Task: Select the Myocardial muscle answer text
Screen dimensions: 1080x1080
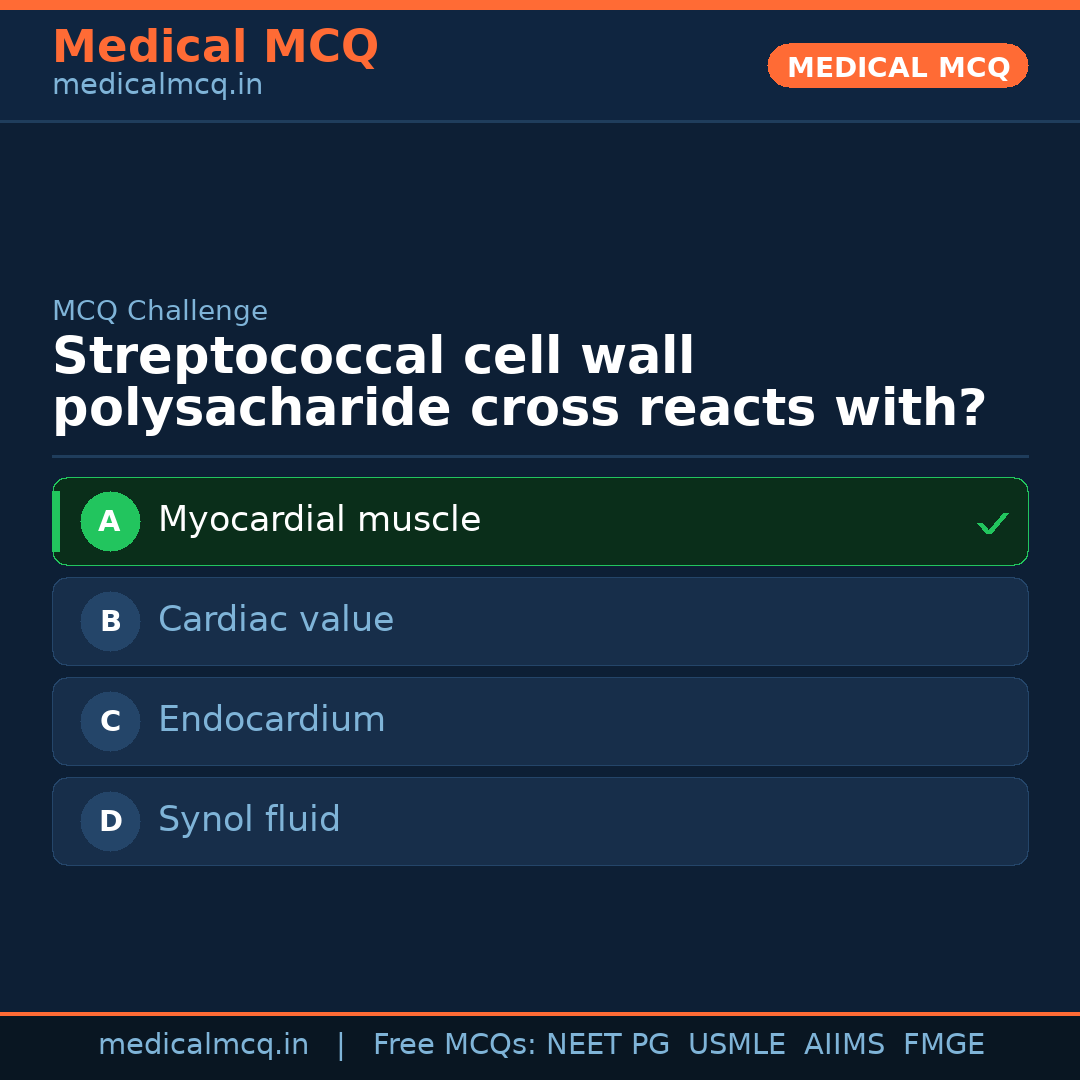Action: tap(319, 520)
